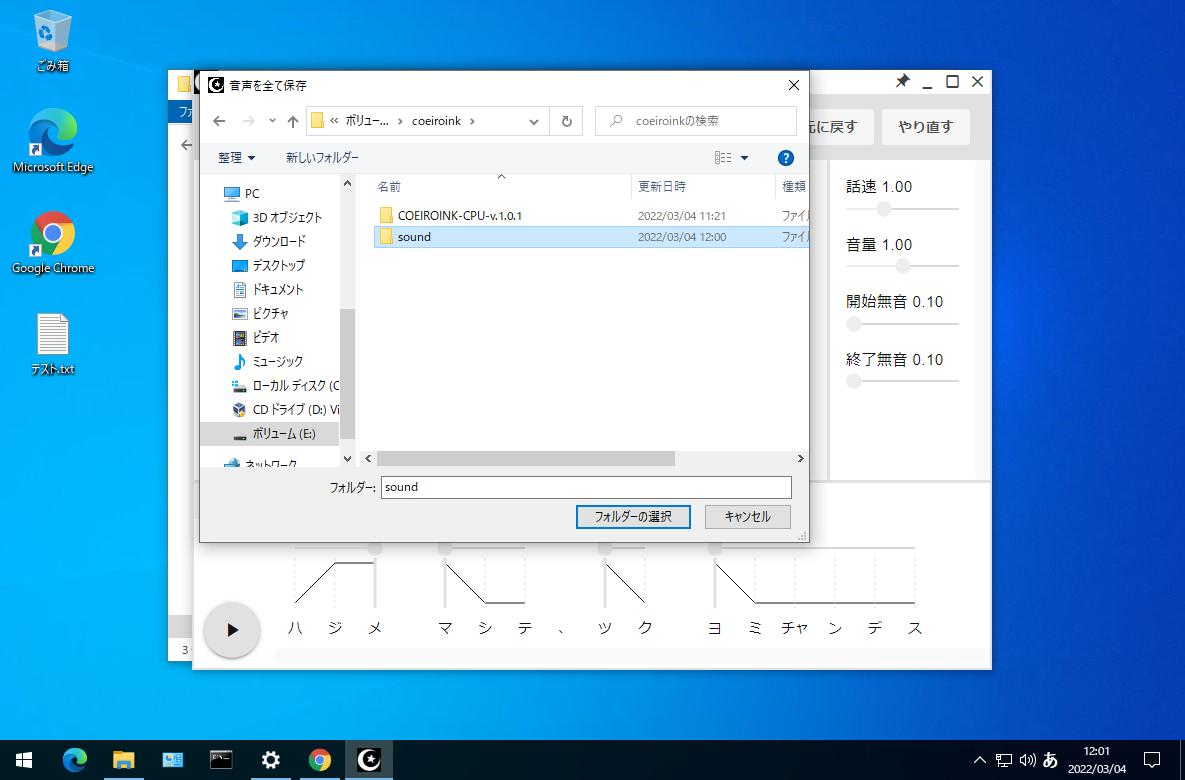Click the 終了無音 slider handle
The image size is (1185, 780).
pyautogui.click(x=854, y=382)
